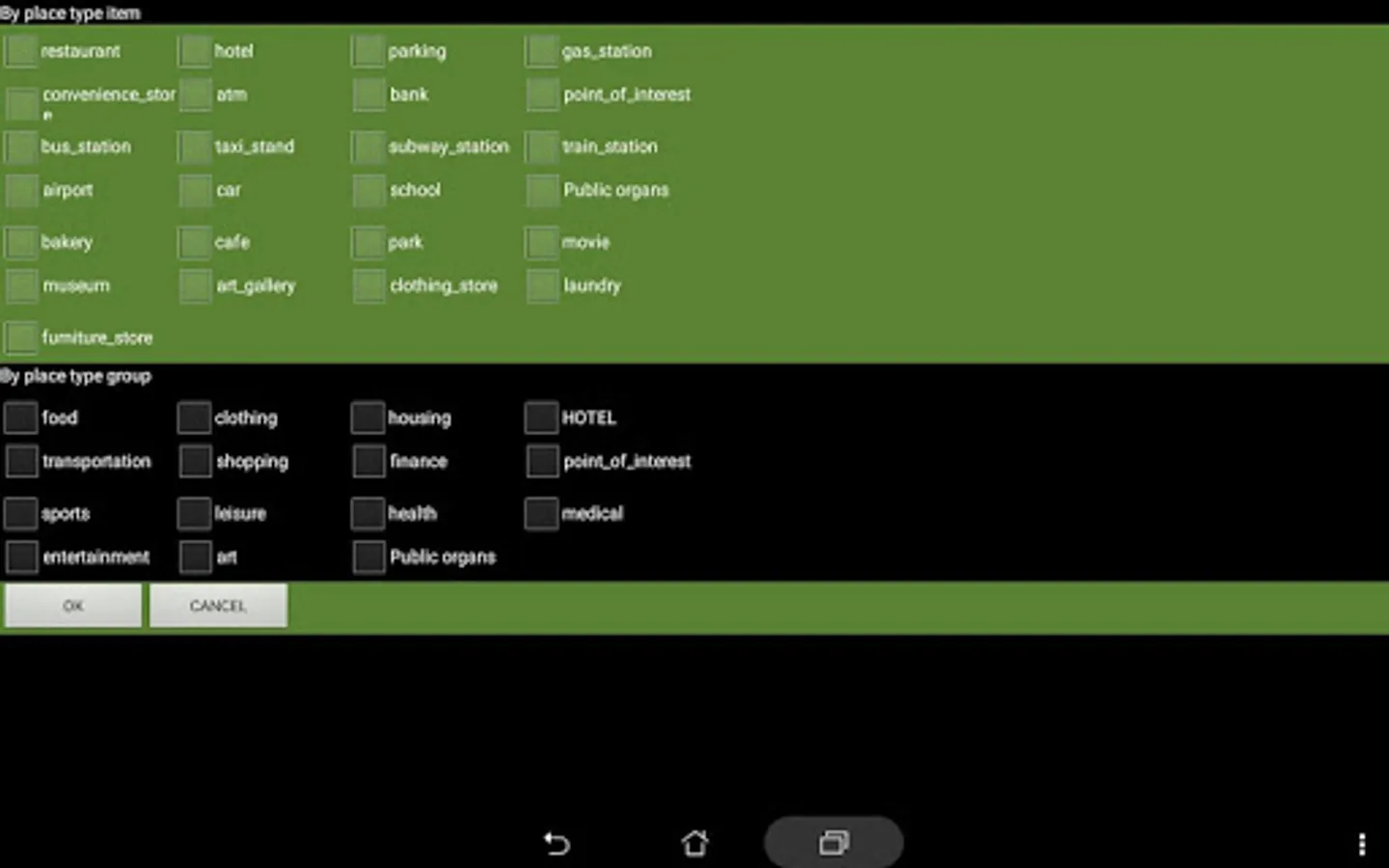1389x868 pixels.
Task: Select the school checkbox
Action: click(368, 190)
